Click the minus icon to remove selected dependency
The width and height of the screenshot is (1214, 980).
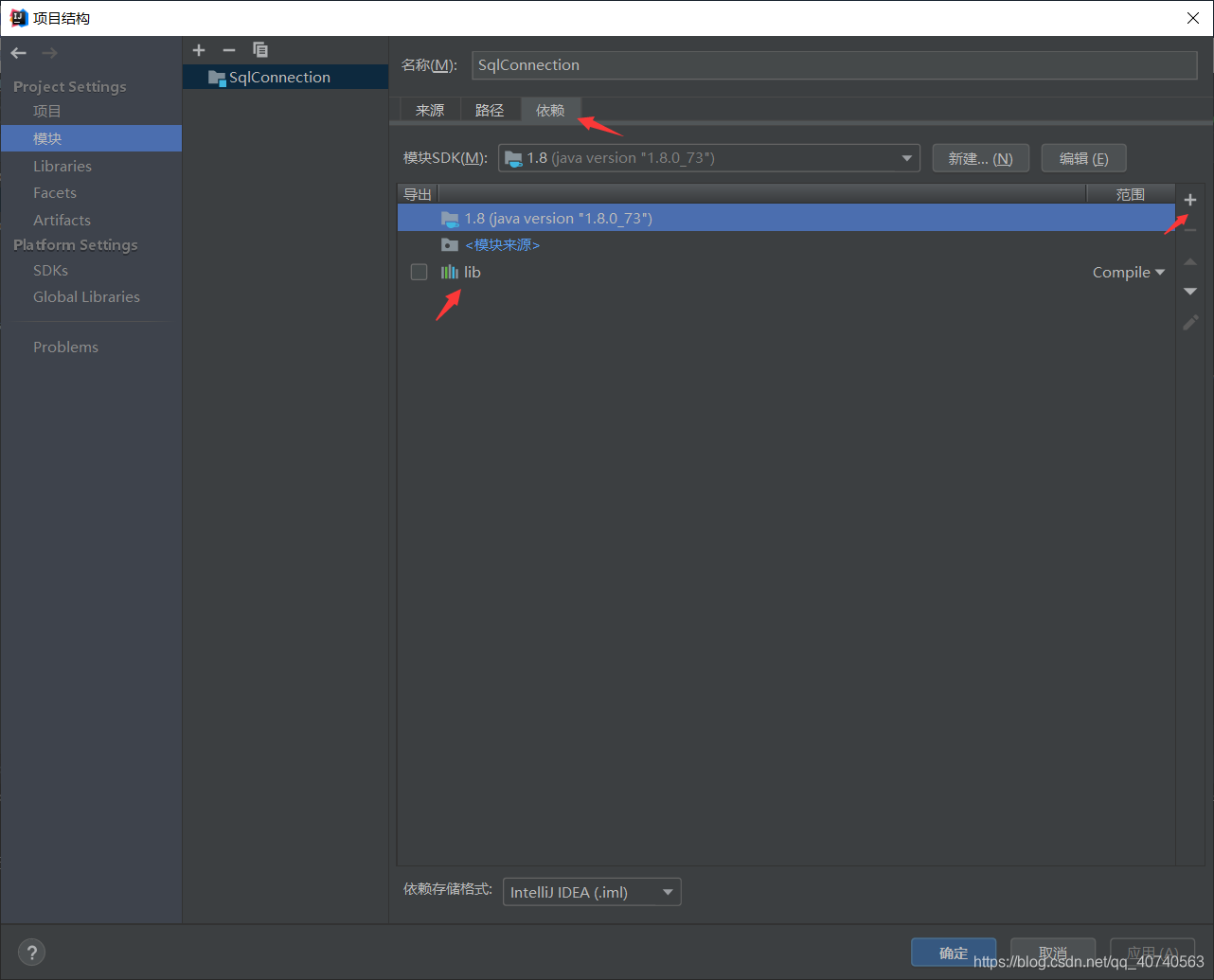tap(1190, 230)
